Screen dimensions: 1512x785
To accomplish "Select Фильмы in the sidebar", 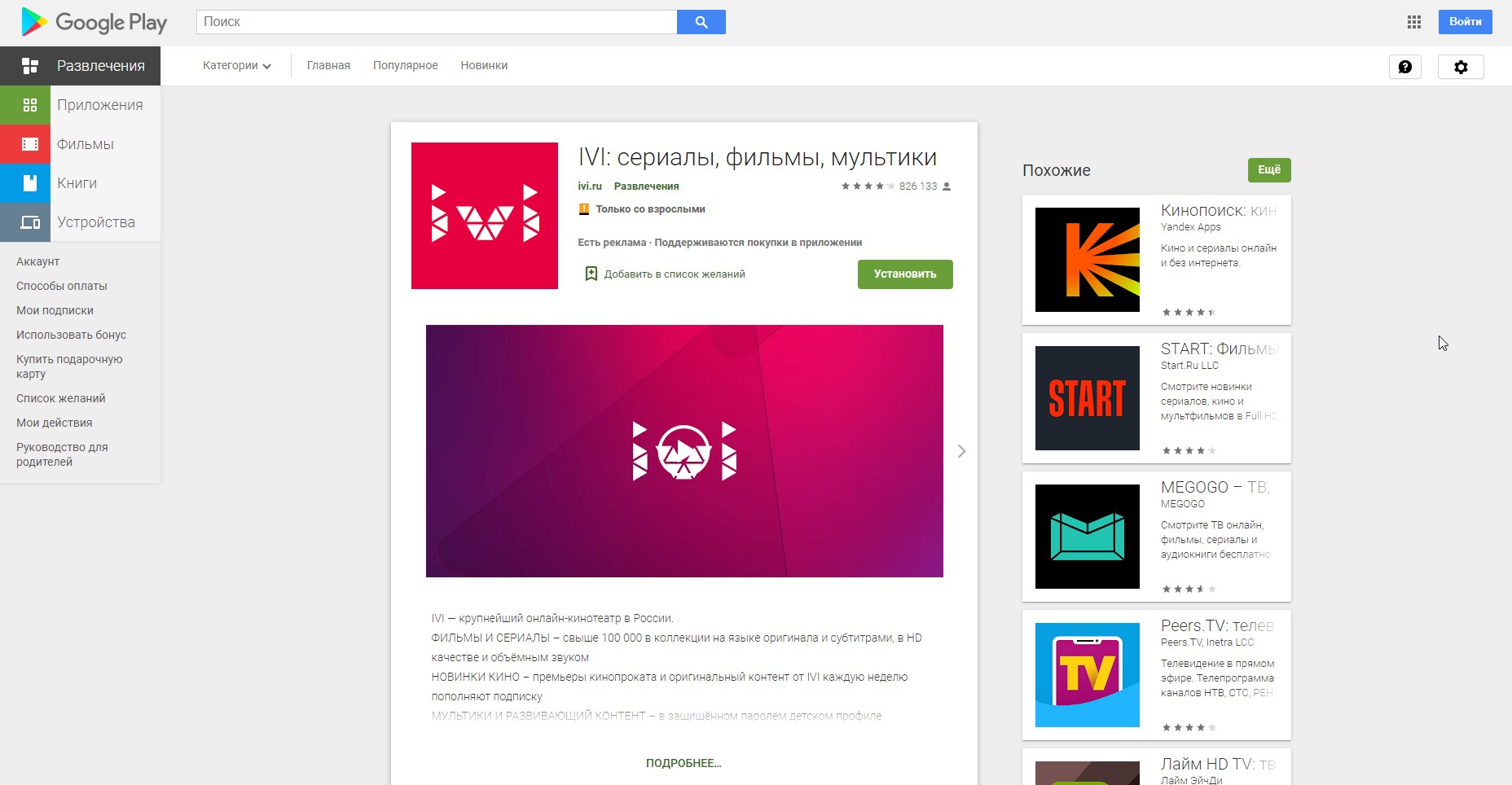I will 86,144.
